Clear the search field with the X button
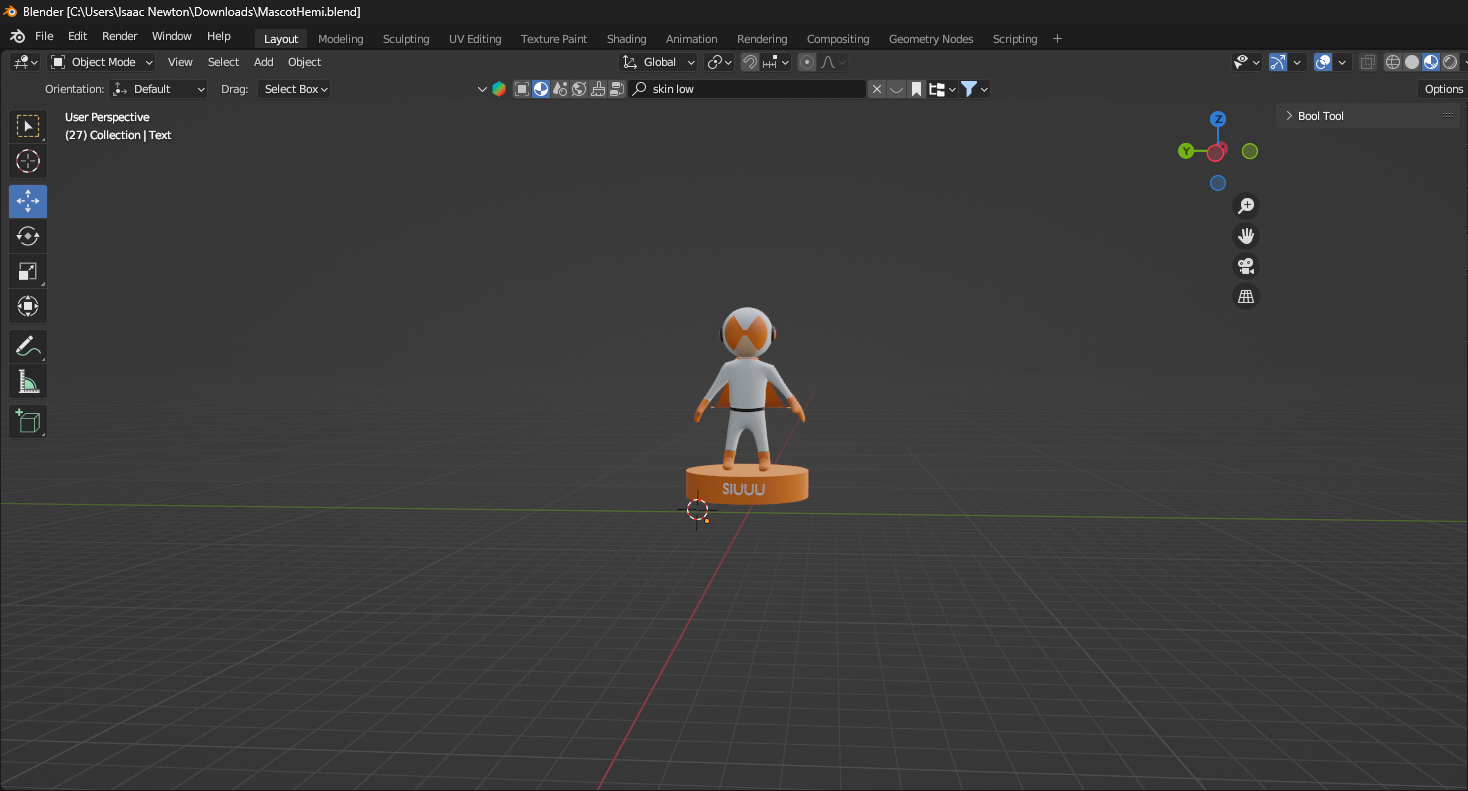Image resolution: width=1468 pixels, height=791 pixels. point(877,89)
